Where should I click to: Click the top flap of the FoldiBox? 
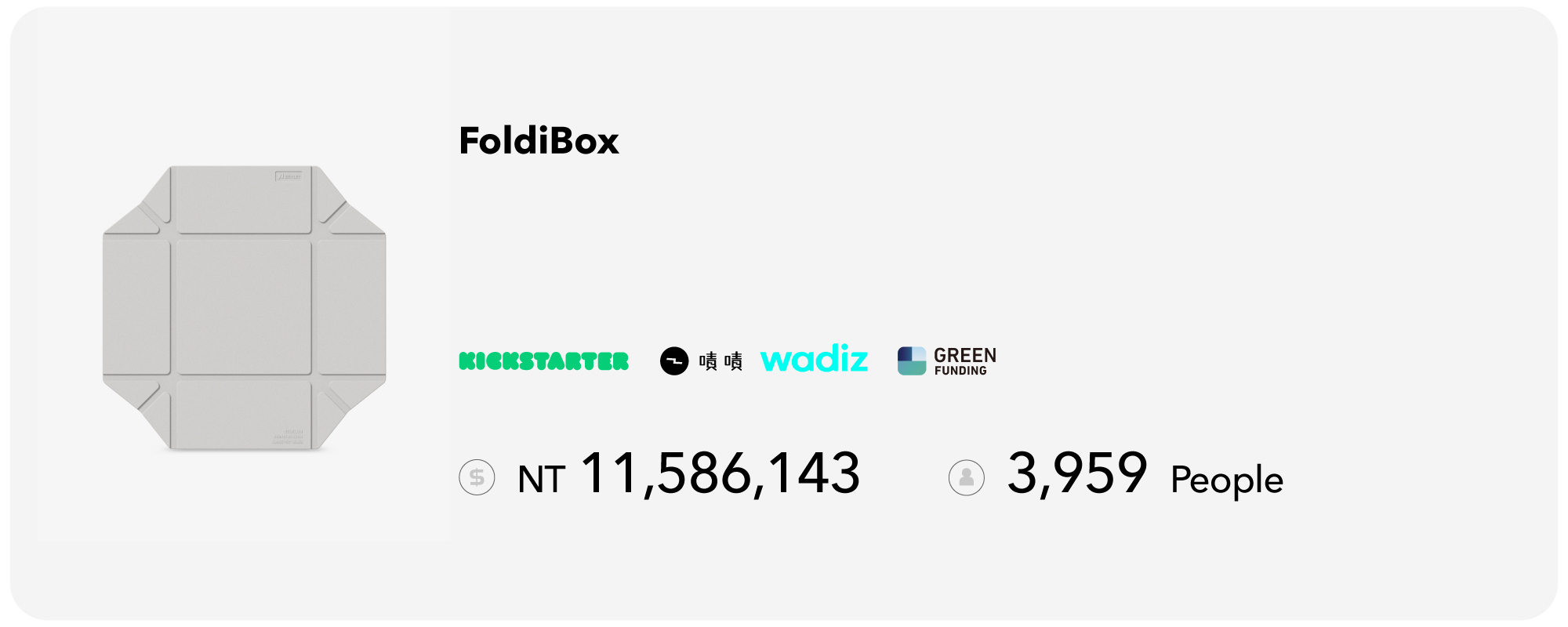244,200
